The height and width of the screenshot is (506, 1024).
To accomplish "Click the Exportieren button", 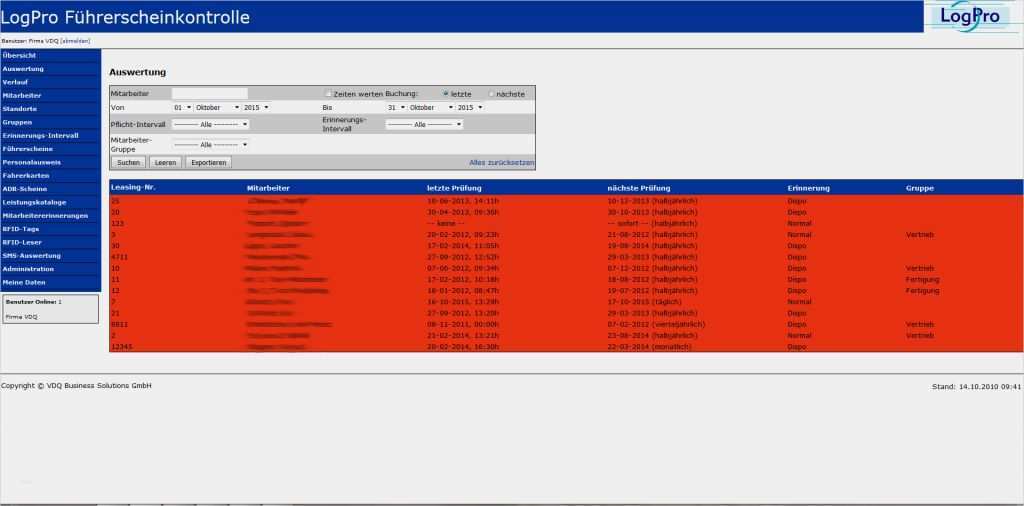I will click(x=208, y=162).
